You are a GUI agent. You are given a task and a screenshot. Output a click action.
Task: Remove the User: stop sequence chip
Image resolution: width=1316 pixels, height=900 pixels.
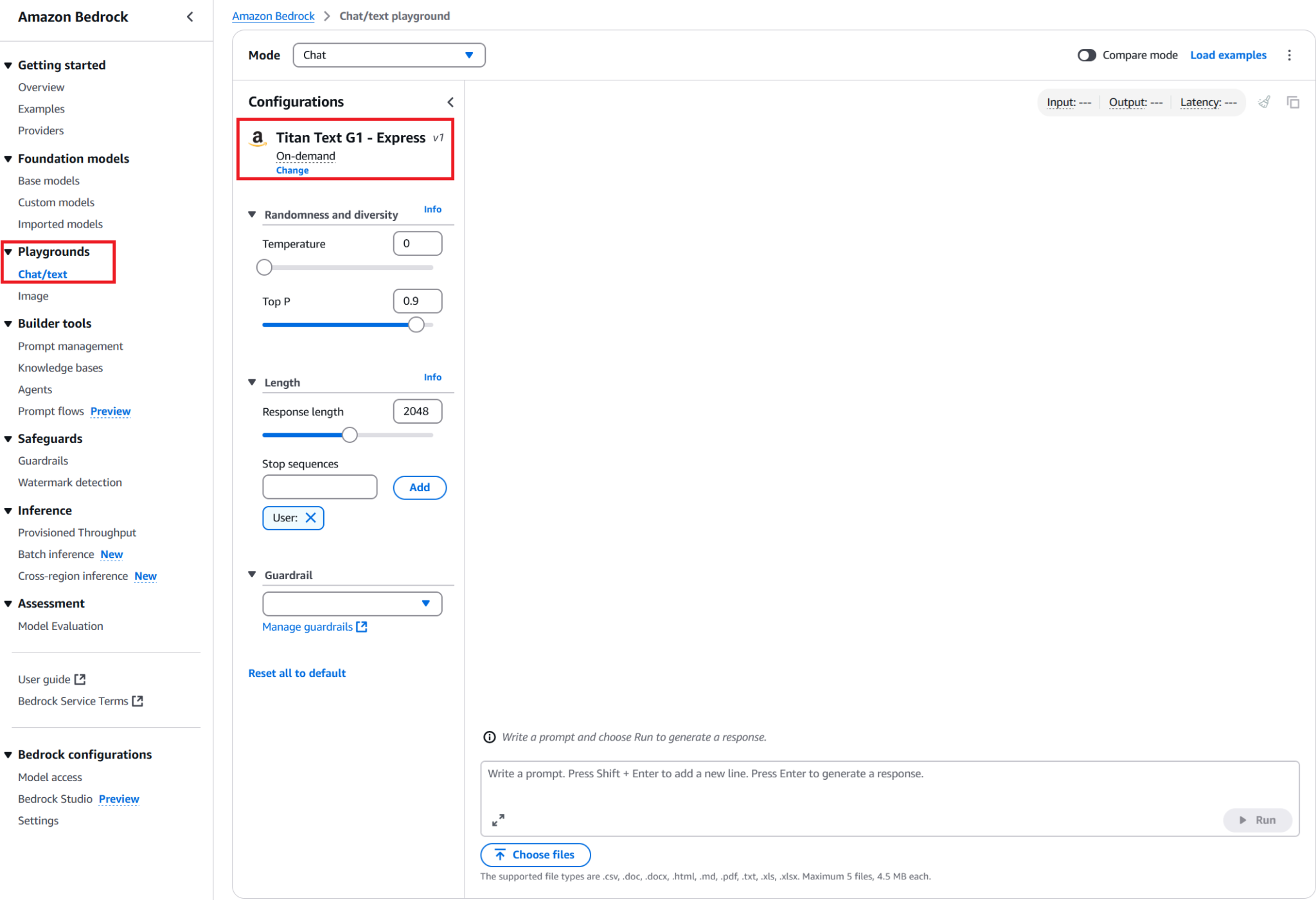[x=310, y=517]
